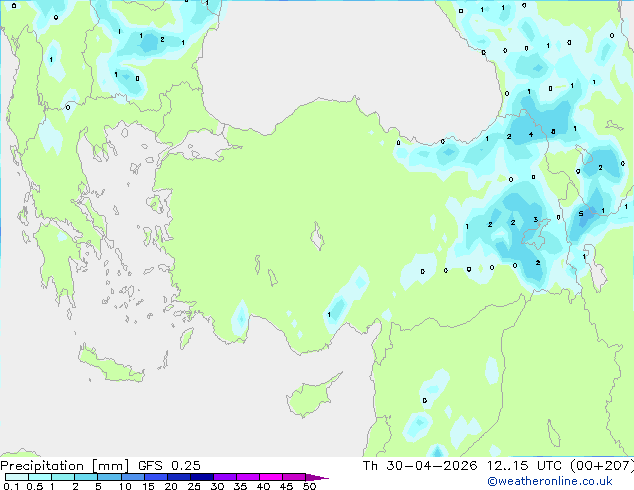634x490 pixels.
Task: Select the 0.5–1 mm legend color box
Action: (x=40, y=477)
